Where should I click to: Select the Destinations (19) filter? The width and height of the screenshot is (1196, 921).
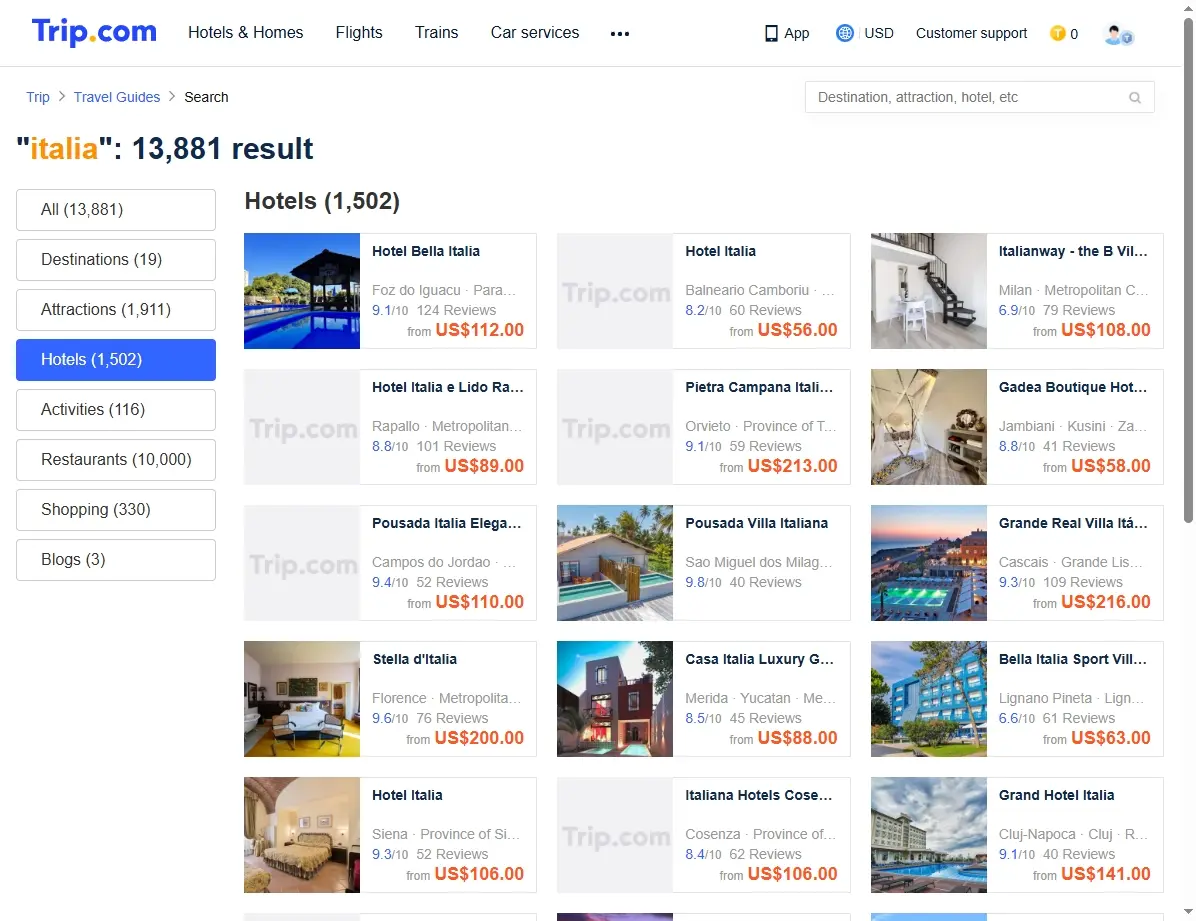[116, 259]
